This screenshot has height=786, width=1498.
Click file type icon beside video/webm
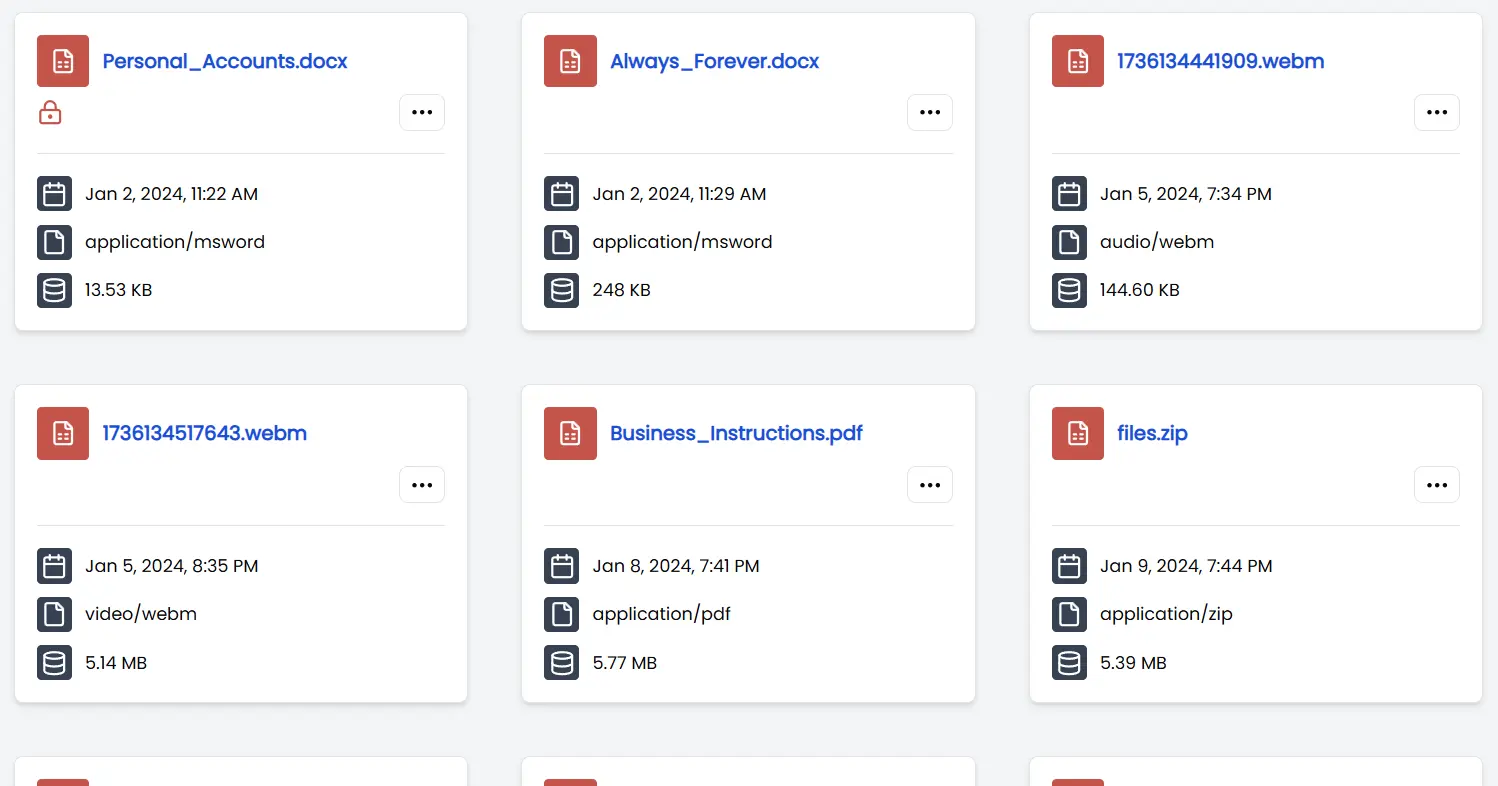click(x=54, y=614)
